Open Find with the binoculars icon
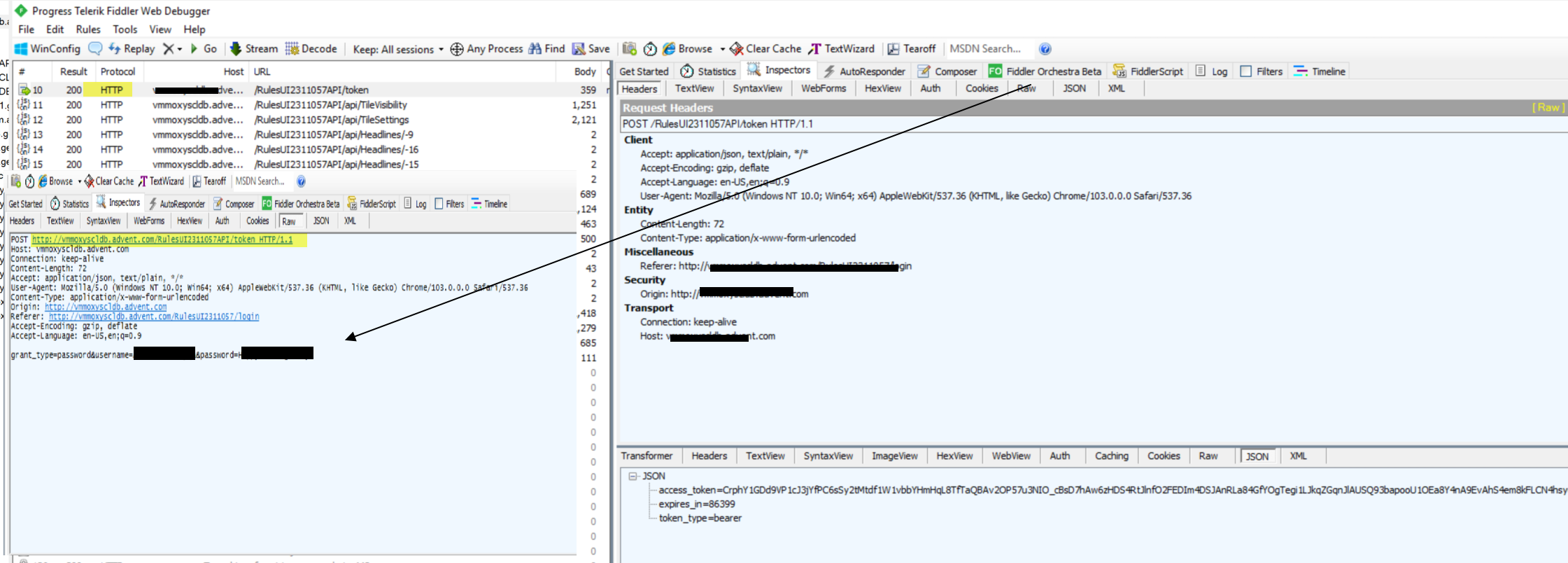This screenshot has width=1568, height=563. pos(546,49)
